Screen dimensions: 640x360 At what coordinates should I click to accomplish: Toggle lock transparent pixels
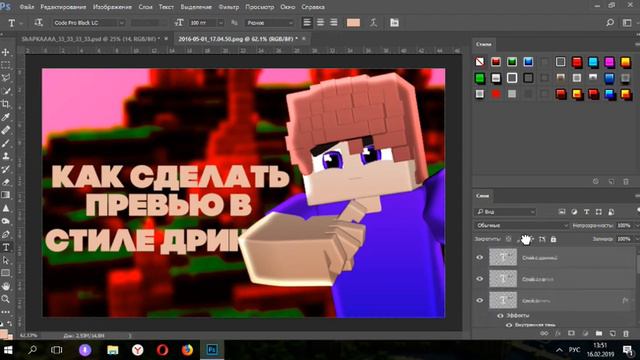(509, 239)
